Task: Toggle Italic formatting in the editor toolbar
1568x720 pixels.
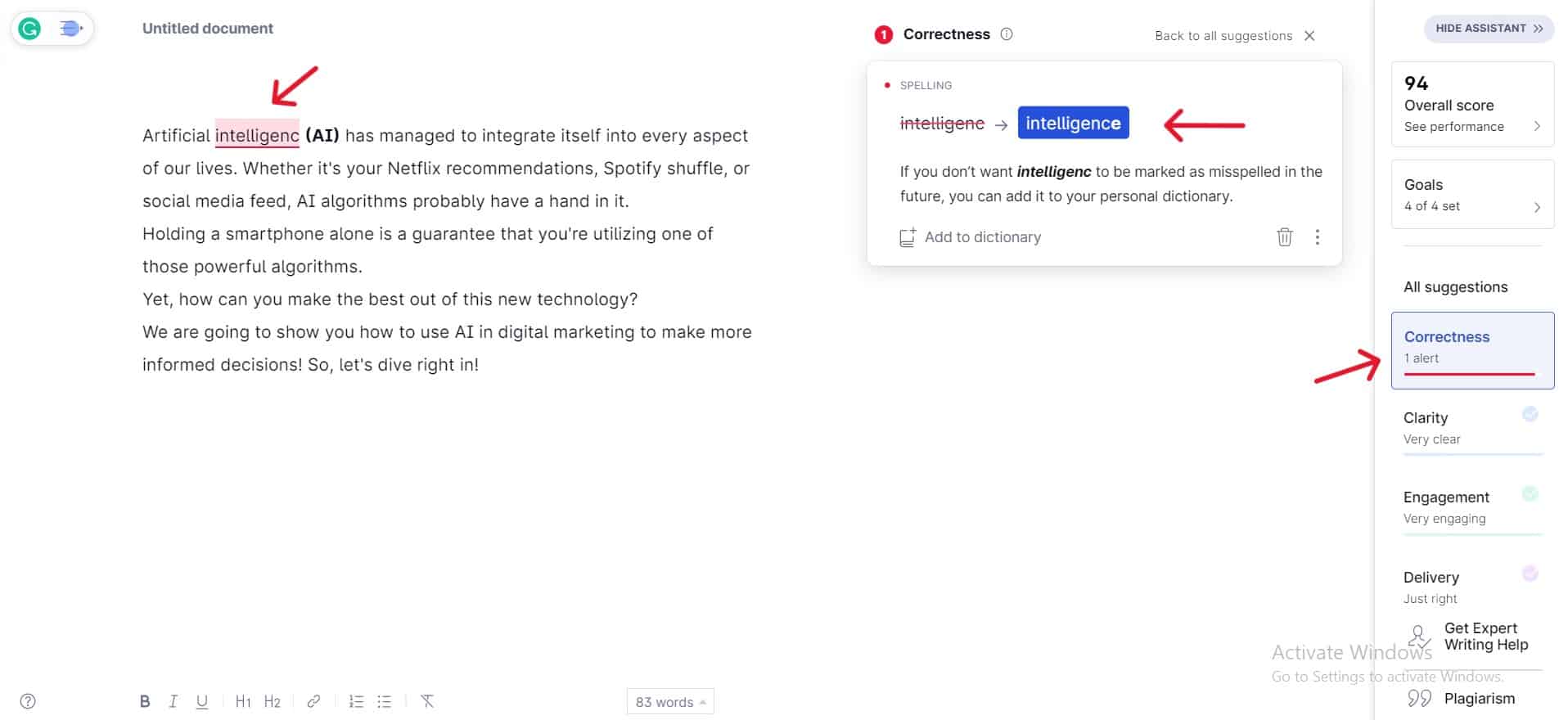Action: click(173, 701)
